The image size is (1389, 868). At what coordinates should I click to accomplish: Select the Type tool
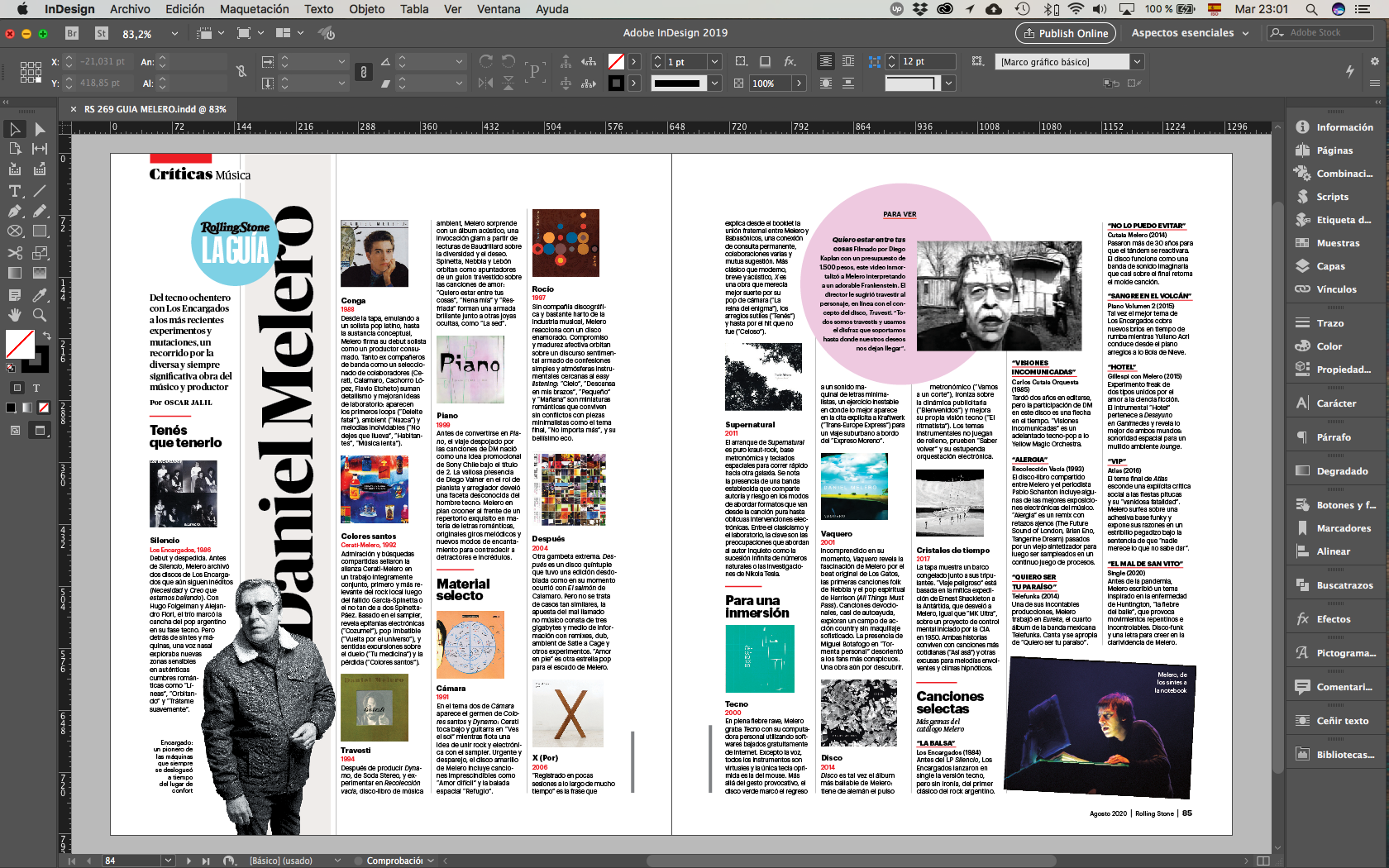[x=15, y=191]
